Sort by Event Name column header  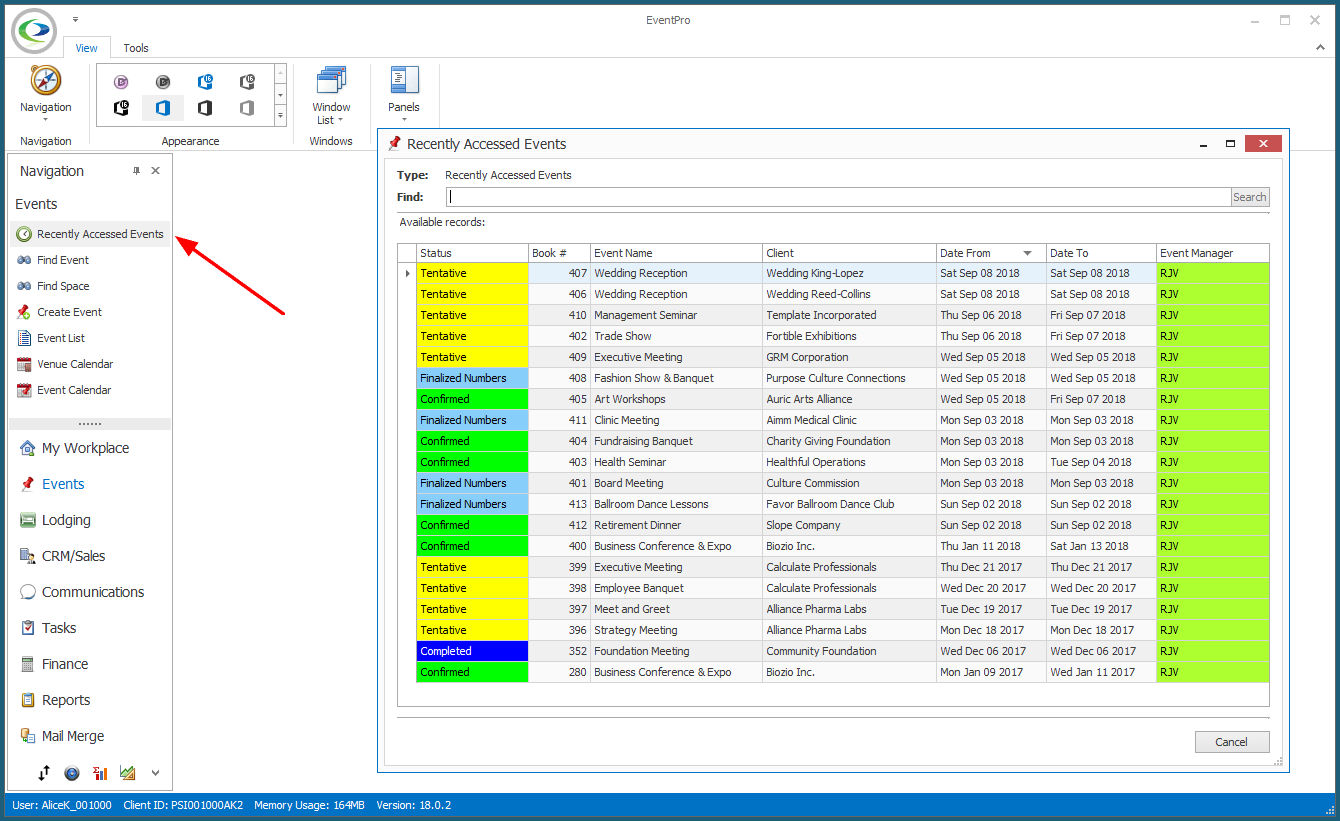tap(676, 253)
